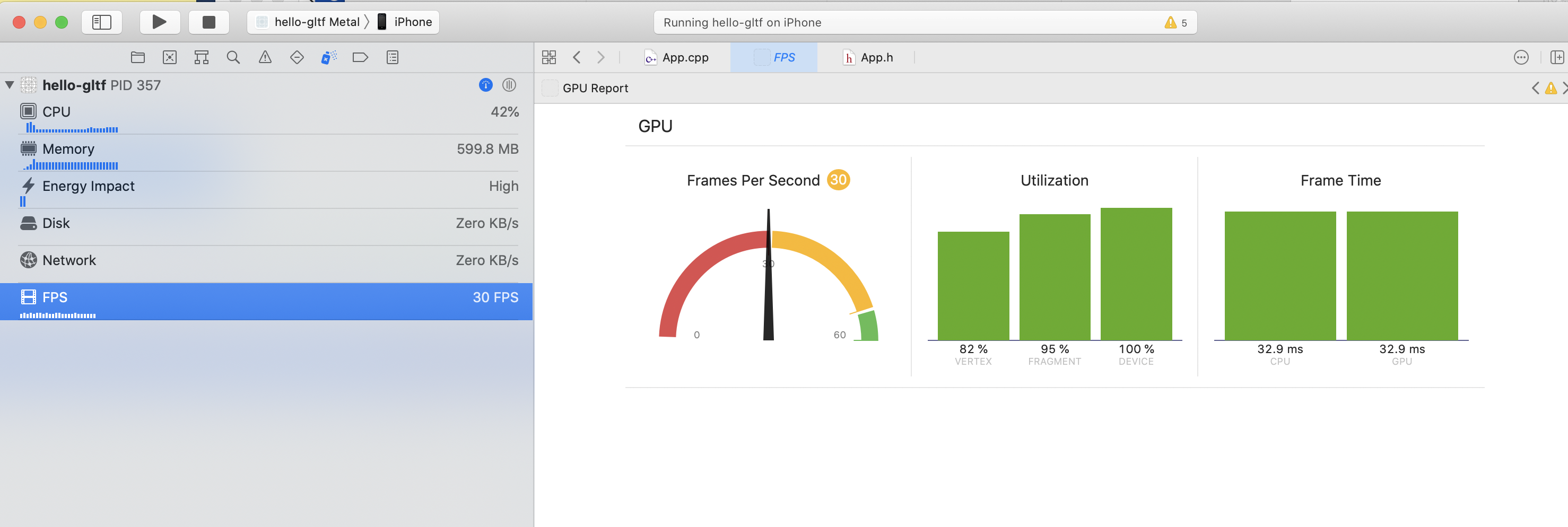Select the Debug navigator icon
The image size is (1568, 527).
point(329,57)
